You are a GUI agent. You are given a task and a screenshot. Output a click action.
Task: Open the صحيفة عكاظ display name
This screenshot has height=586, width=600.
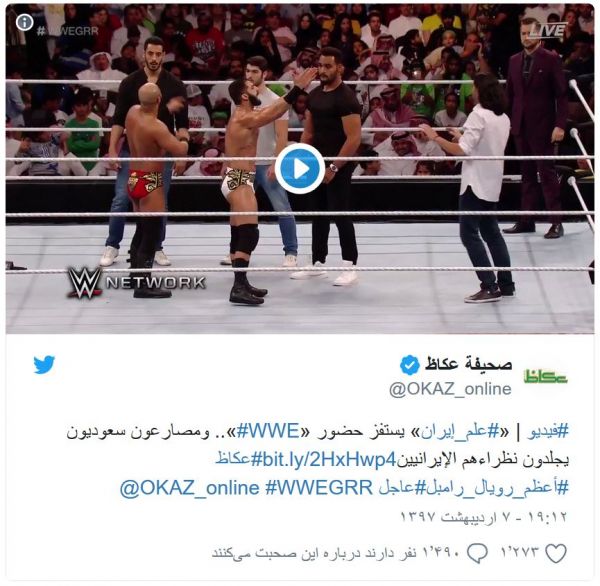pos(468,363)
